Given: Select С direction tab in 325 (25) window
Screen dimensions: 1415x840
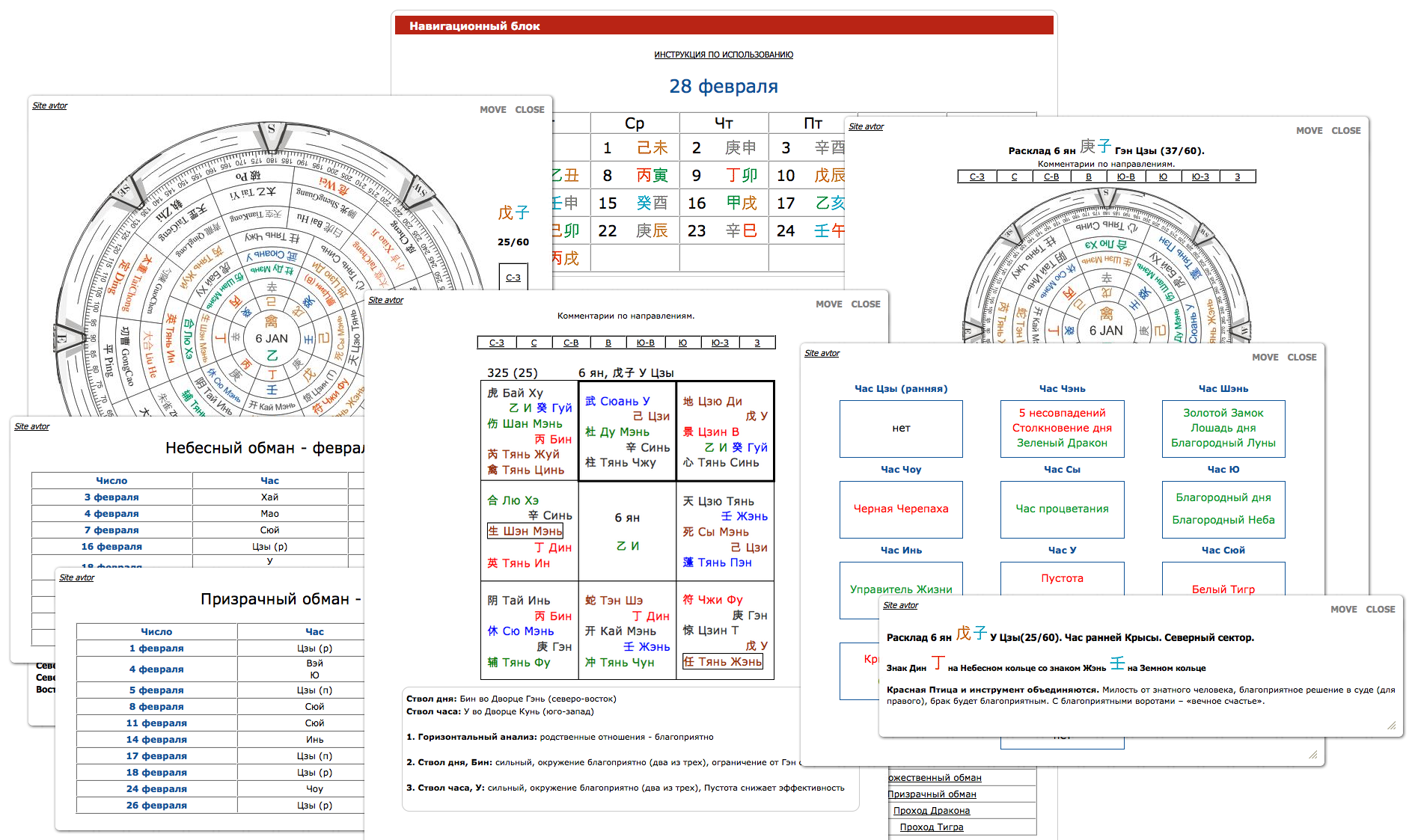Looking at the screenshot, I should pyautogui.click(x=534, y=343).
